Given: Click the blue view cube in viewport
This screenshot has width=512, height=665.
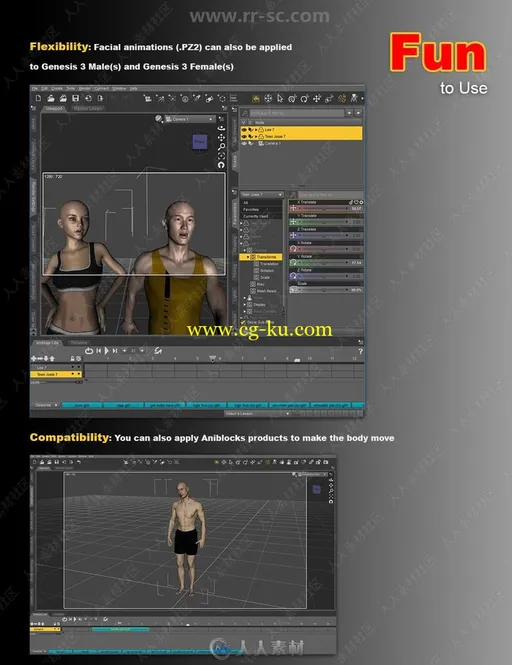Looking at the screenshot, I should (200, 142).
